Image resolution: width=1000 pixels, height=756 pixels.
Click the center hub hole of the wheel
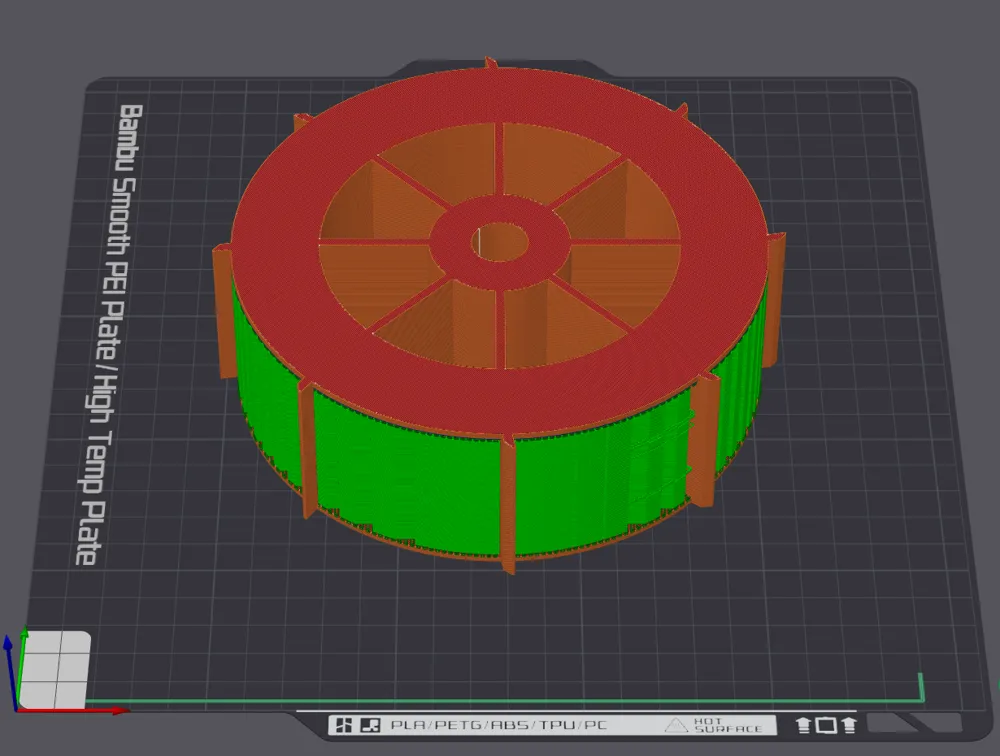point(501,242)
